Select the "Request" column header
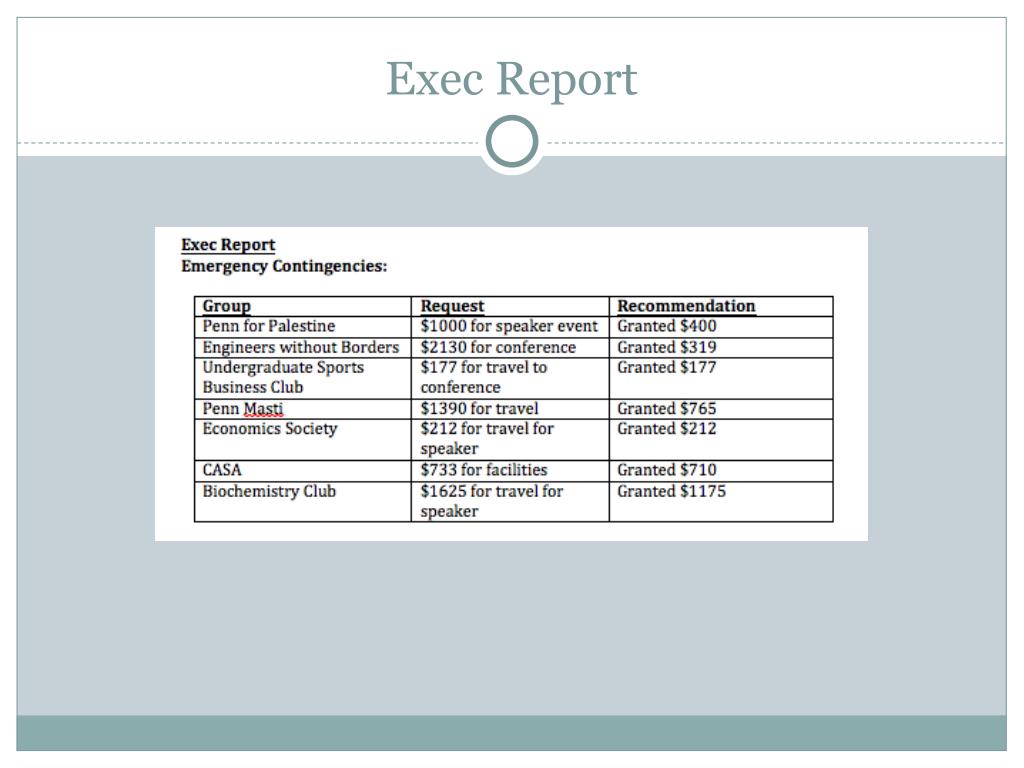1024x768 pixels. click(x=510, y=306)
